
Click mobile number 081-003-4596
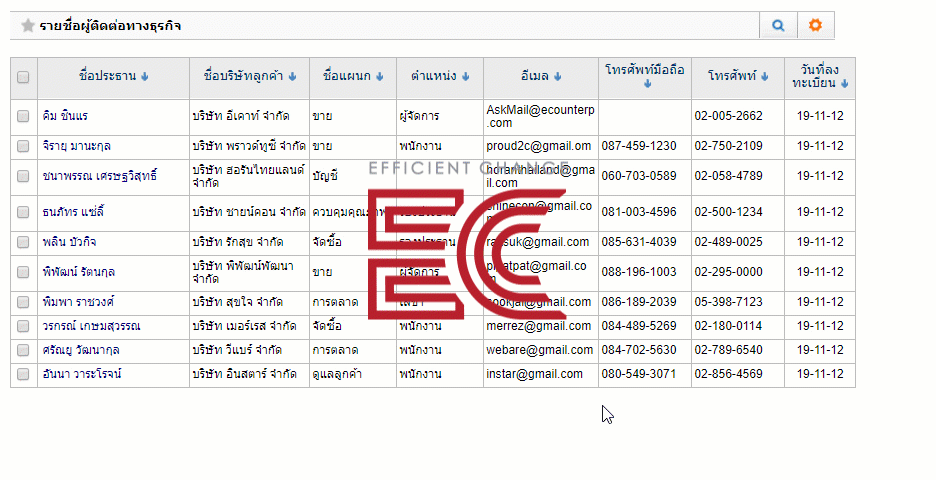pos(639,212)
